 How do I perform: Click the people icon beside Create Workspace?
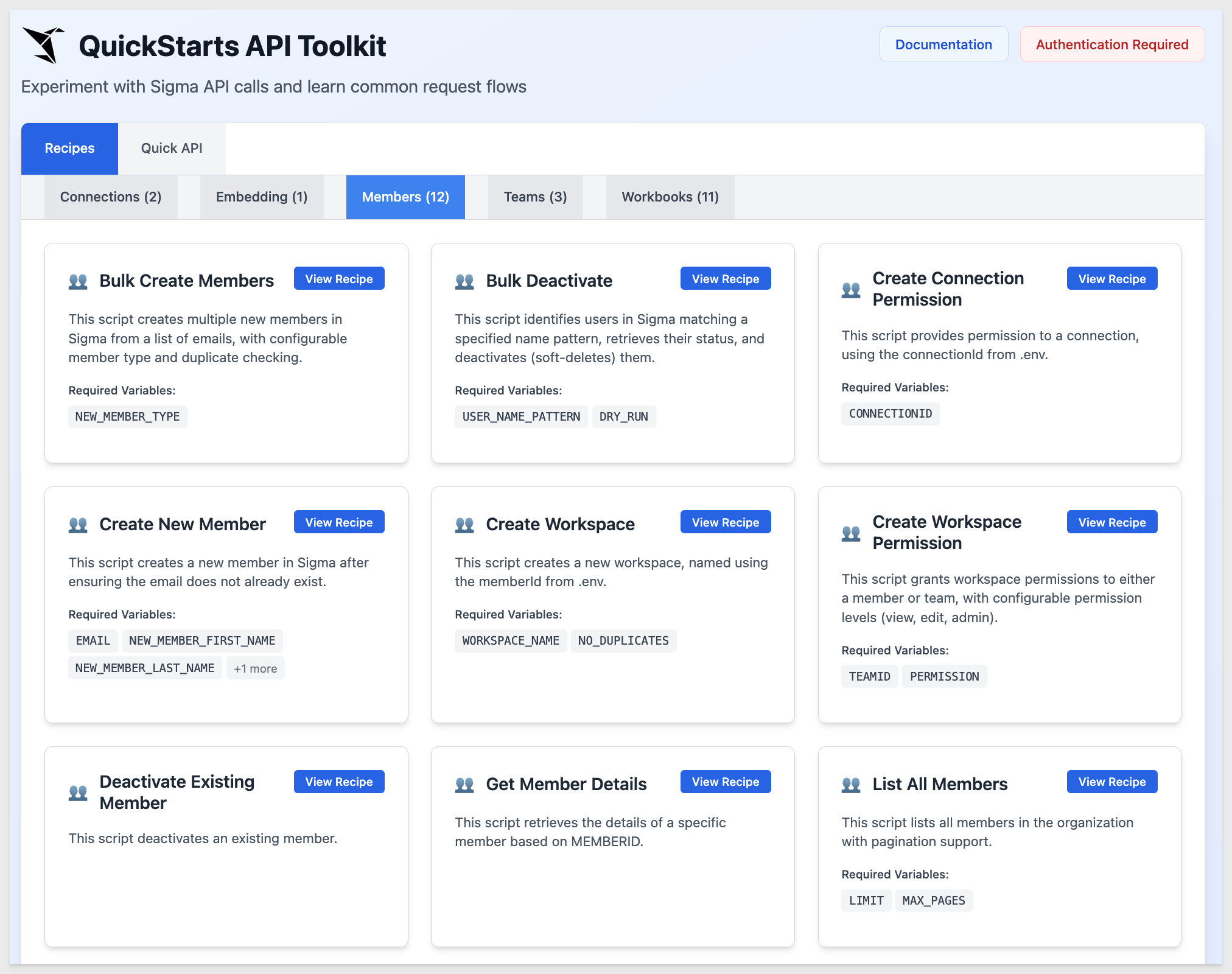tap(464, 525)
